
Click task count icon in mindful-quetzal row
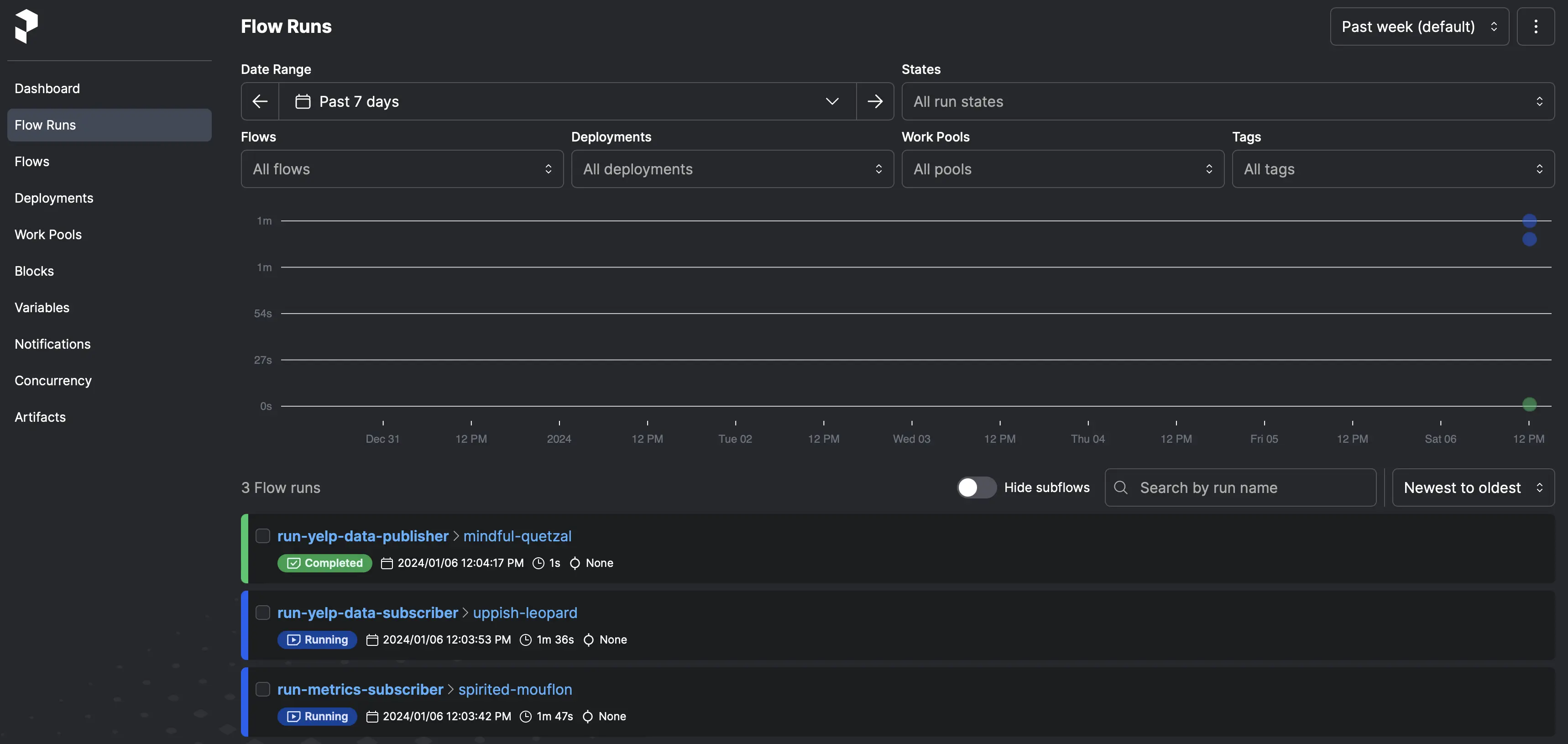(x=575, y=563)
